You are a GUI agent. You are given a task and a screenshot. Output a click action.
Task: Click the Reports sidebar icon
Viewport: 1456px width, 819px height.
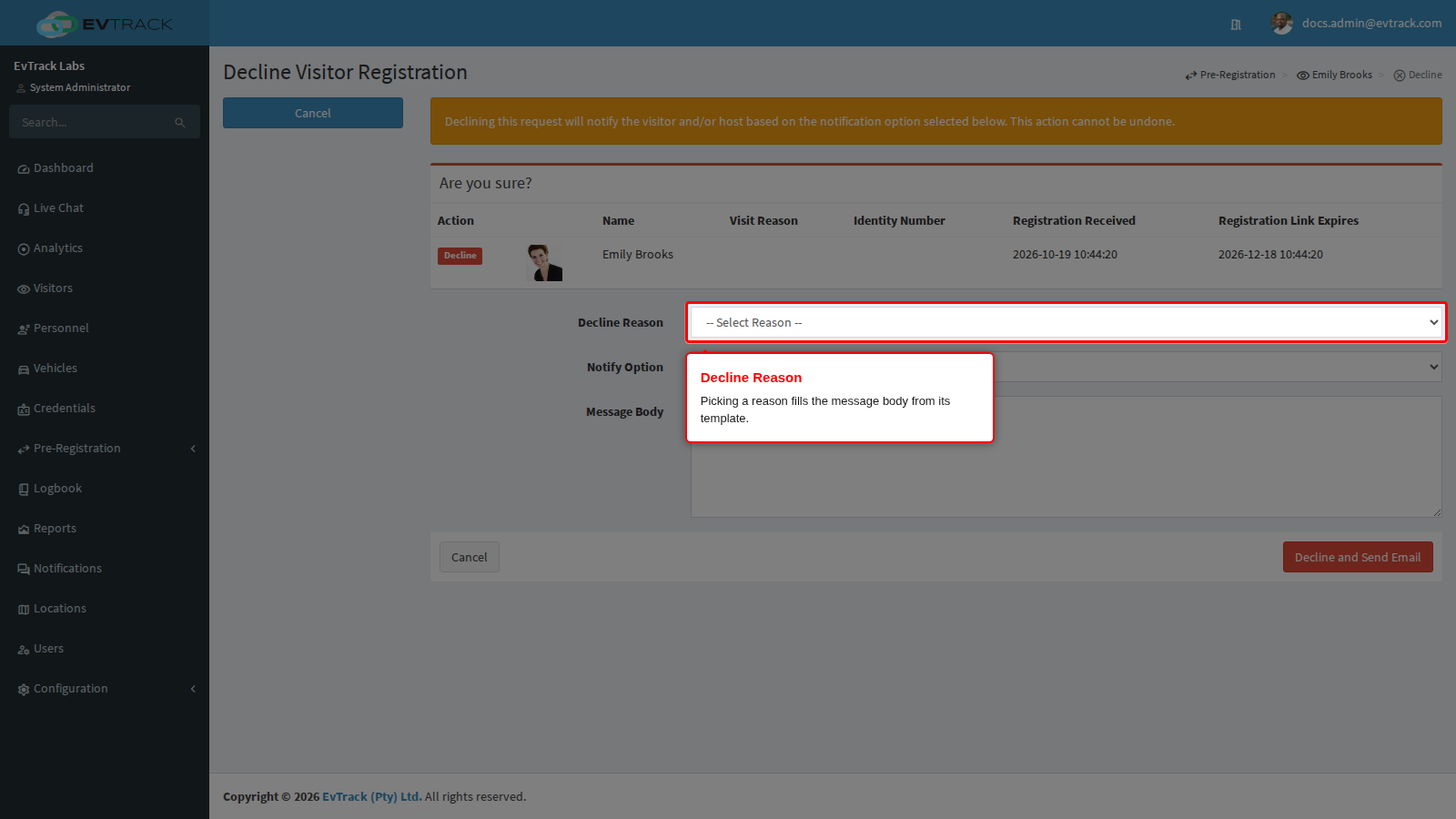tap(24, 530)
